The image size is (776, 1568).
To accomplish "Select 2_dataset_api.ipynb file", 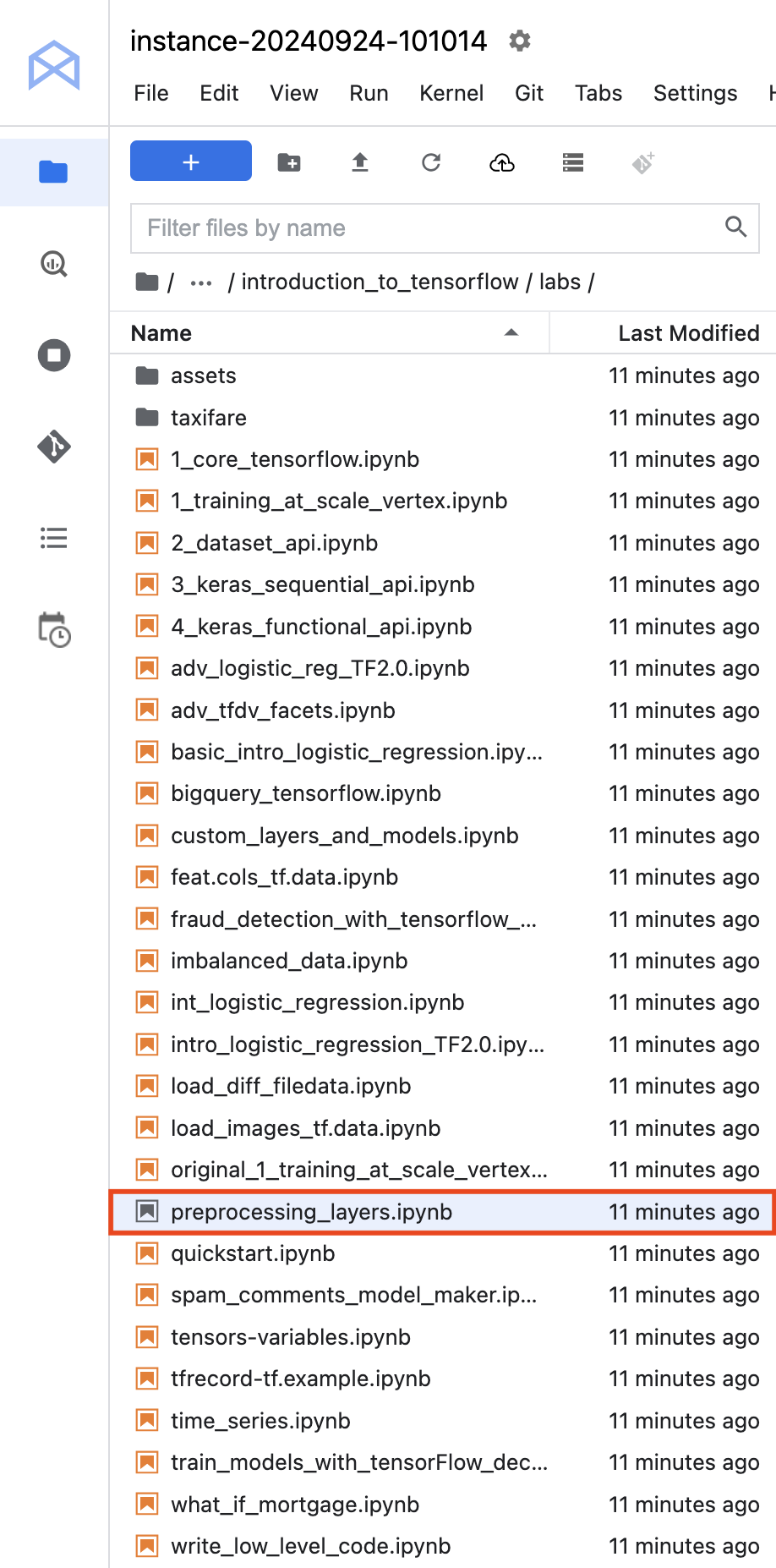I will click(x=443, y=543).
